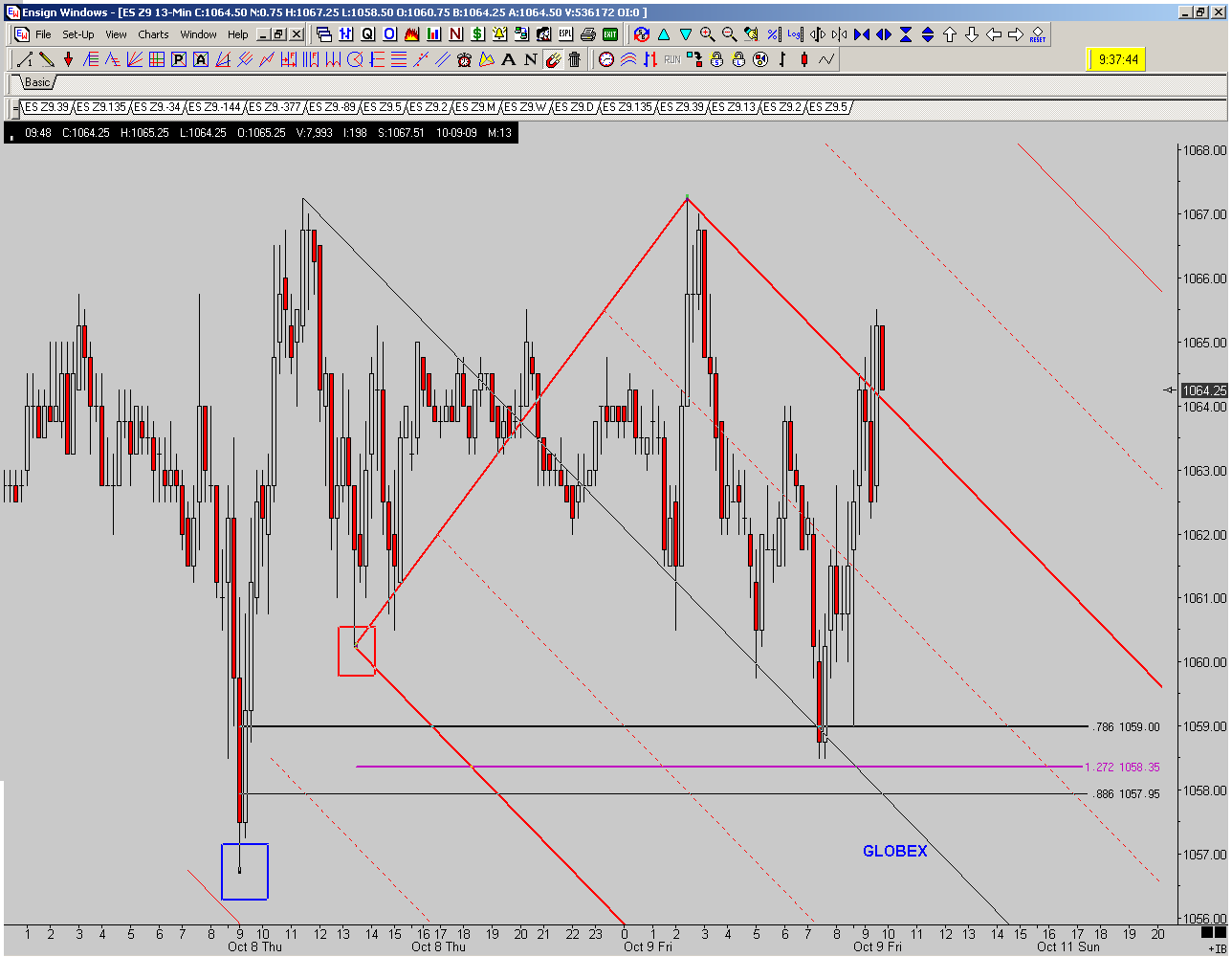Click the GLOBEX label on the chart
The image size is (1232, 957).
click(894, 851)
